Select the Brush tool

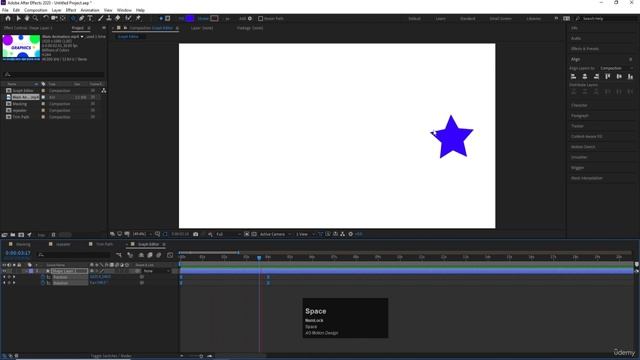100,18
